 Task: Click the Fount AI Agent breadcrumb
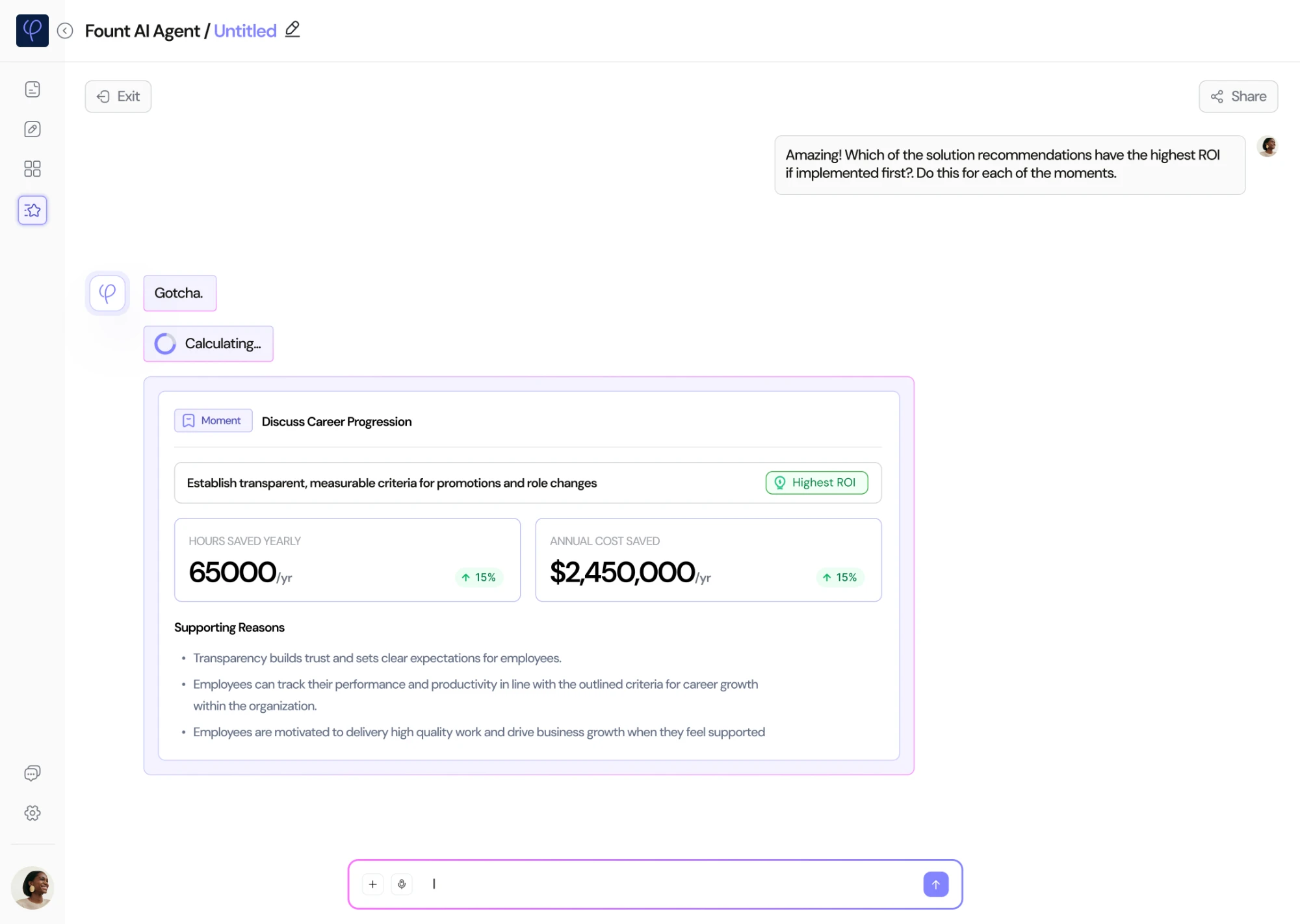coord(142,31)
